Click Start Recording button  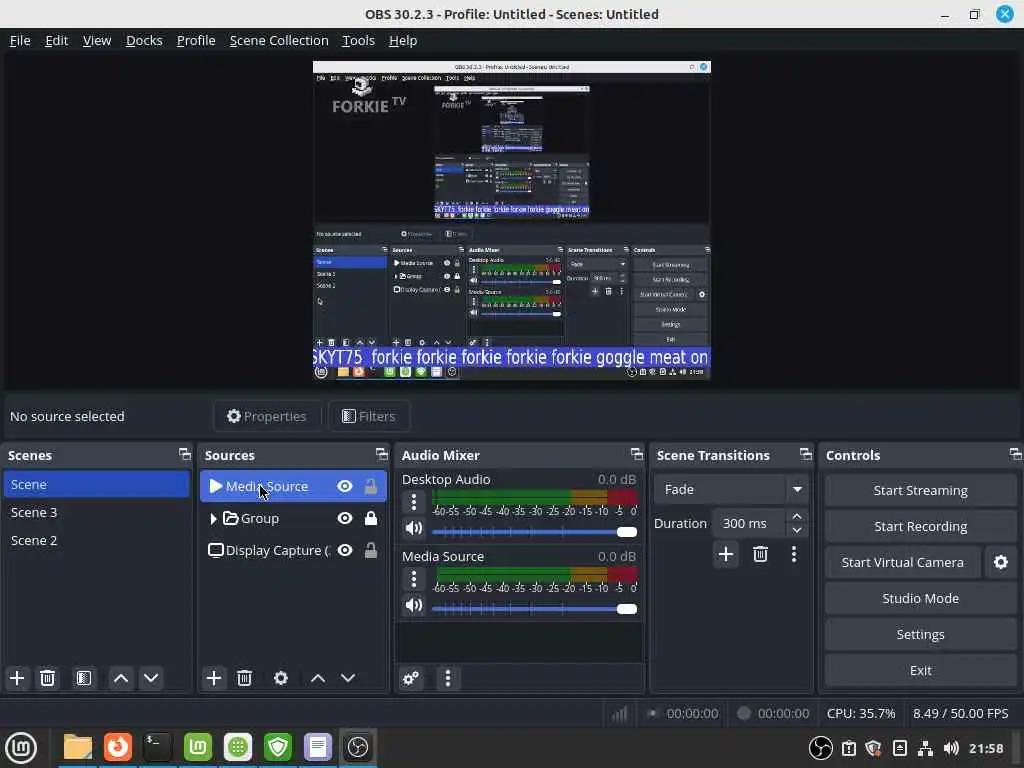(x=920, y=526)
